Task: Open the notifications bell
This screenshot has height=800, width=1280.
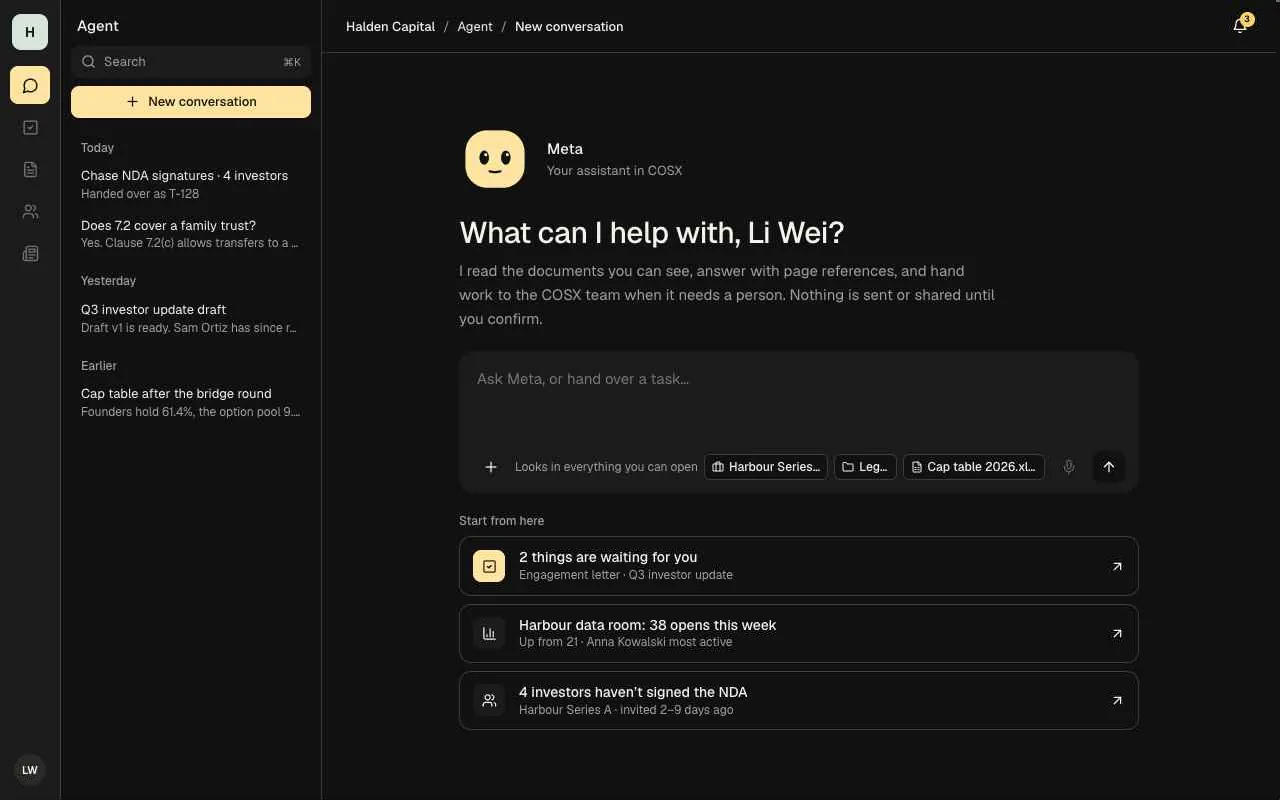Action: coord(1240,26)
